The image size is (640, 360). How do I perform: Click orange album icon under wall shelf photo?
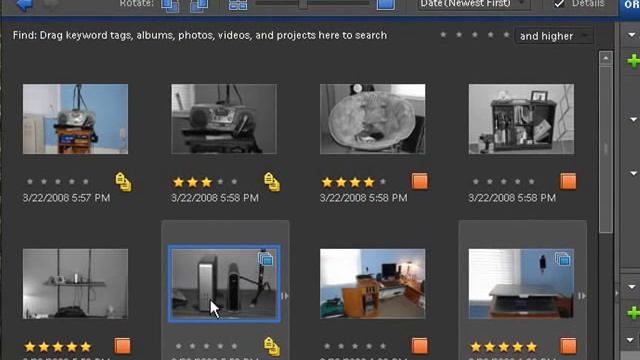(122, 346)
